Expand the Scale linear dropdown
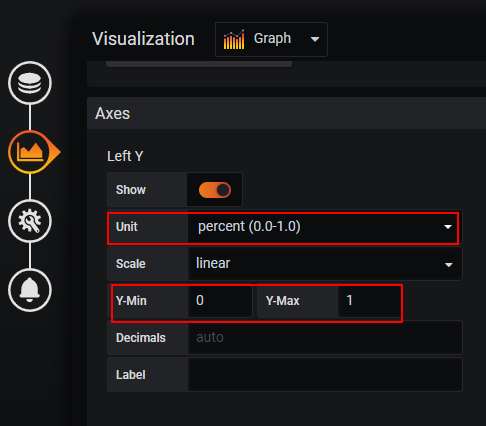The image size is (486, 426). tap(325, 264)
